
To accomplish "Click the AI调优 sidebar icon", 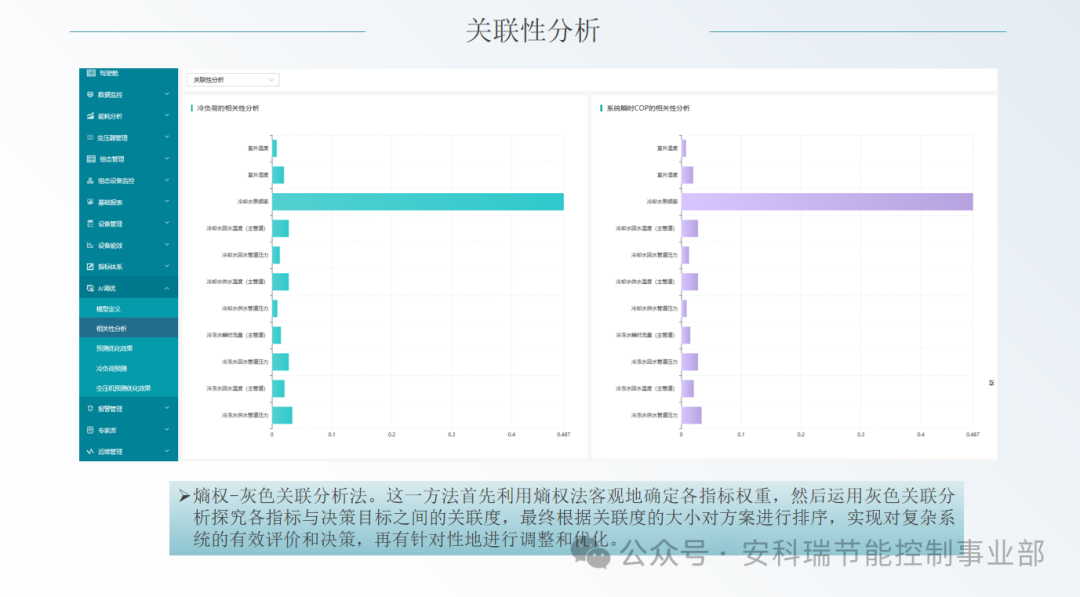I will pos(90,288).
